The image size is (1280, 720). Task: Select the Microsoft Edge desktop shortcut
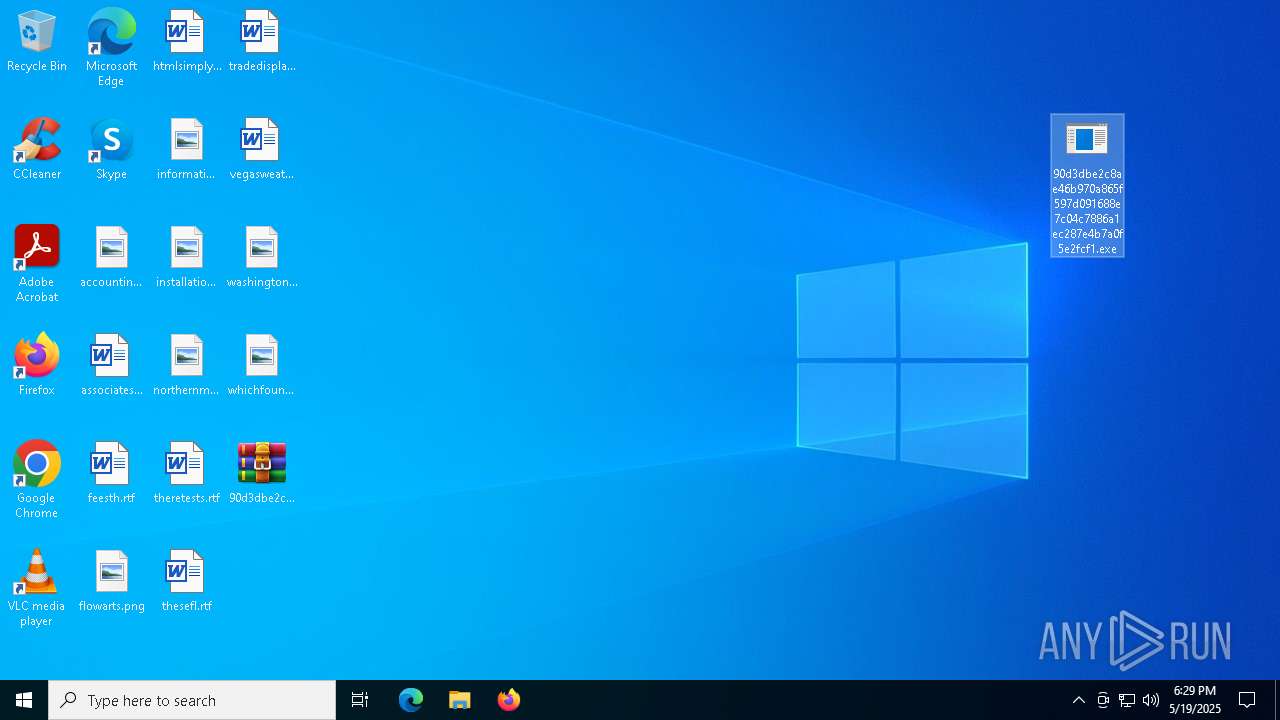pos(111,48)
